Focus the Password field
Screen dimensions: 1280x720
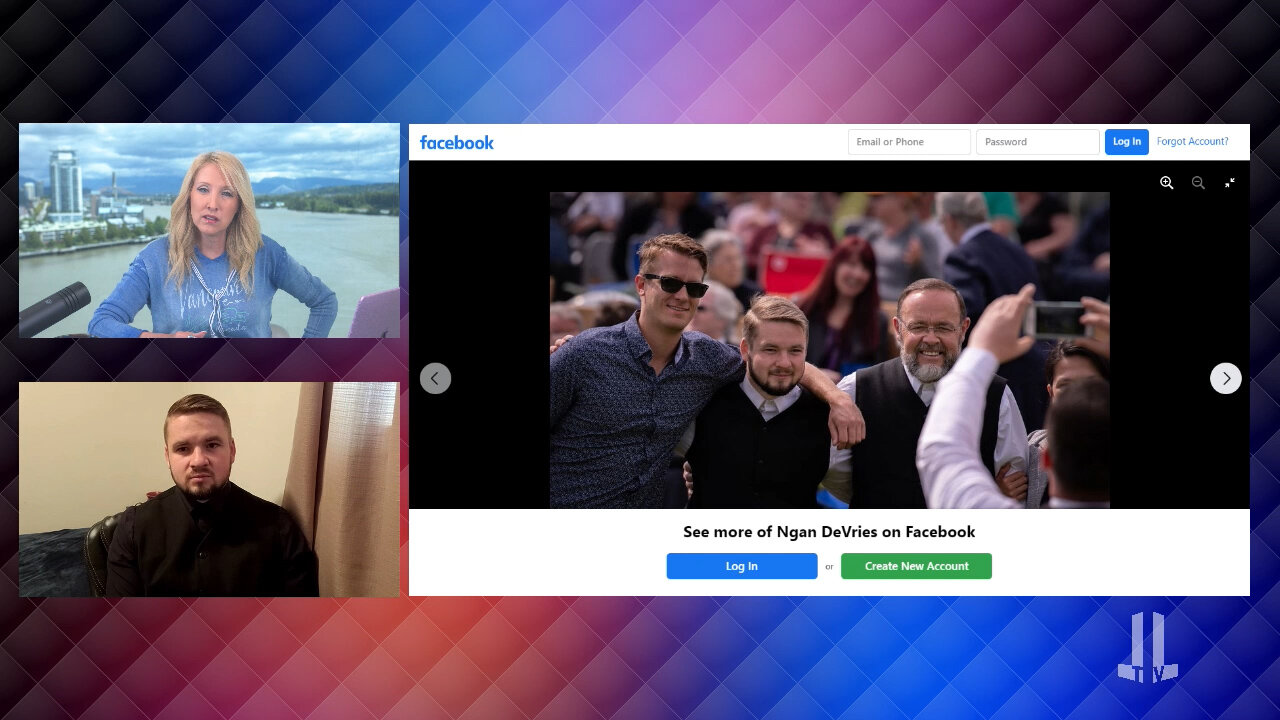pyautogui.click(x=1037, y=142)
